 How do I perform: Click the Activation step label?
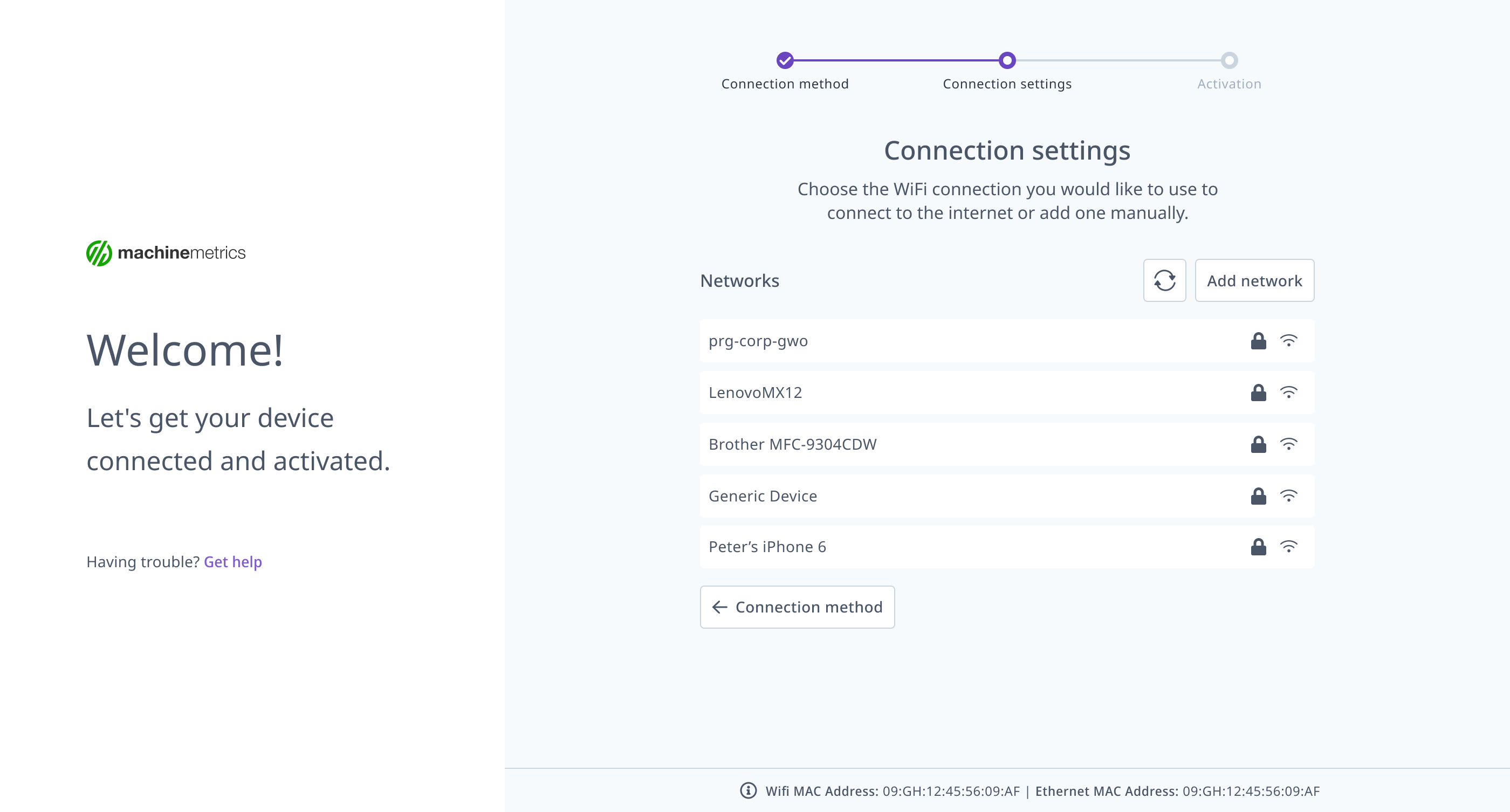point(1228,84)
